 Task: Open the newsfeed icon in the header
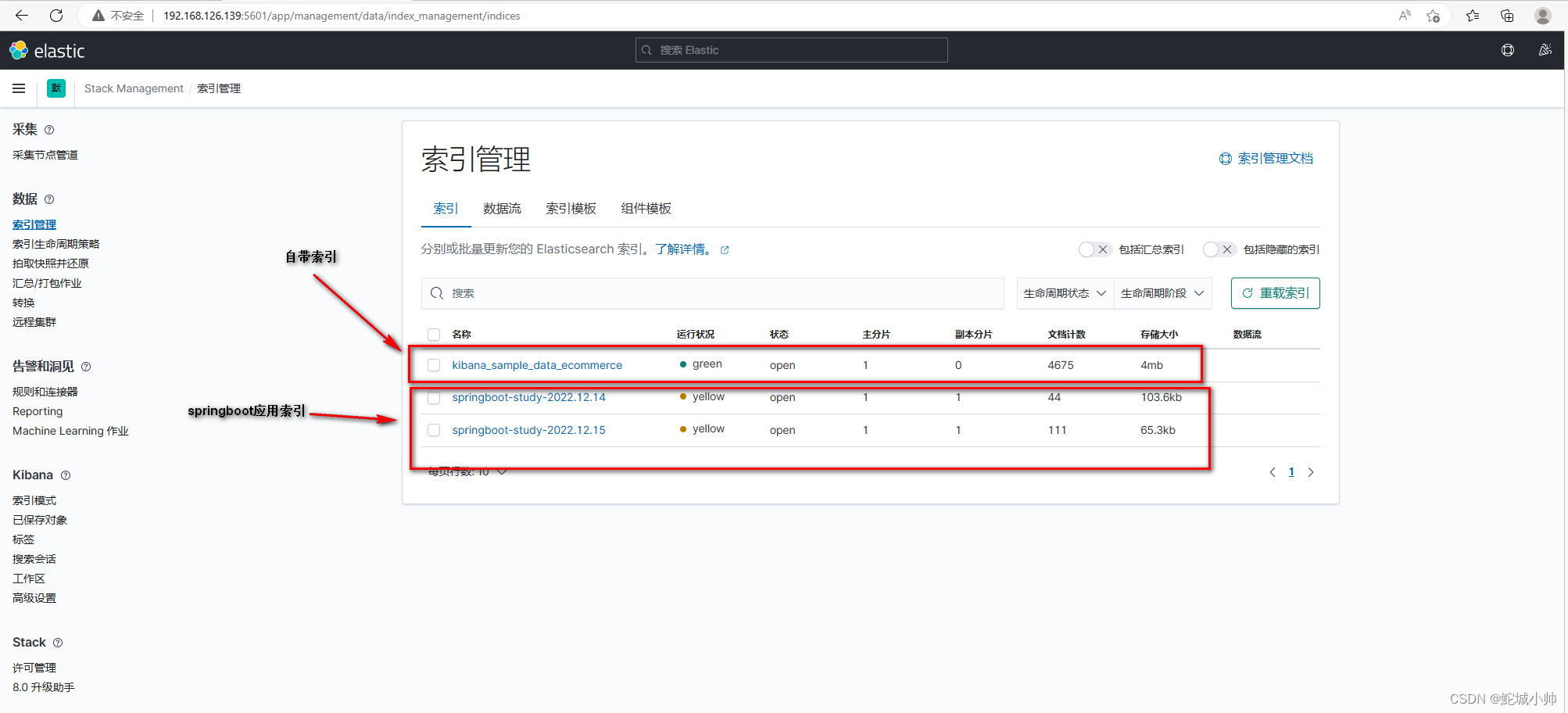[x=1545, y=50]
